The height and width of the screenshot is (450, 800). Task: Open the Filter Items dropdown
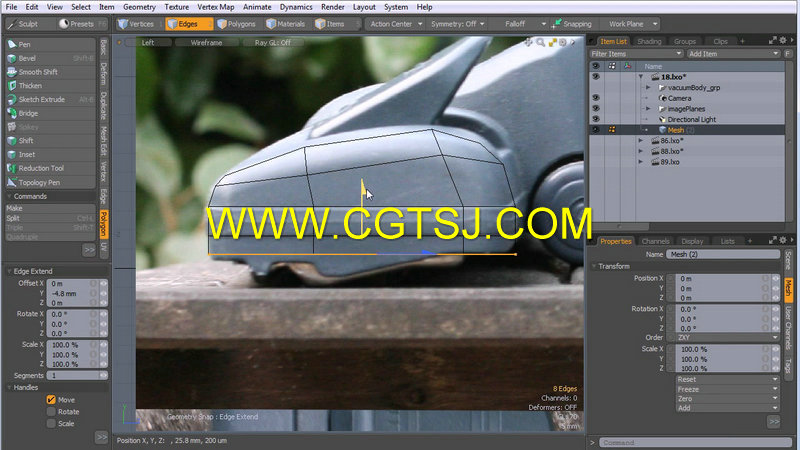636,54
